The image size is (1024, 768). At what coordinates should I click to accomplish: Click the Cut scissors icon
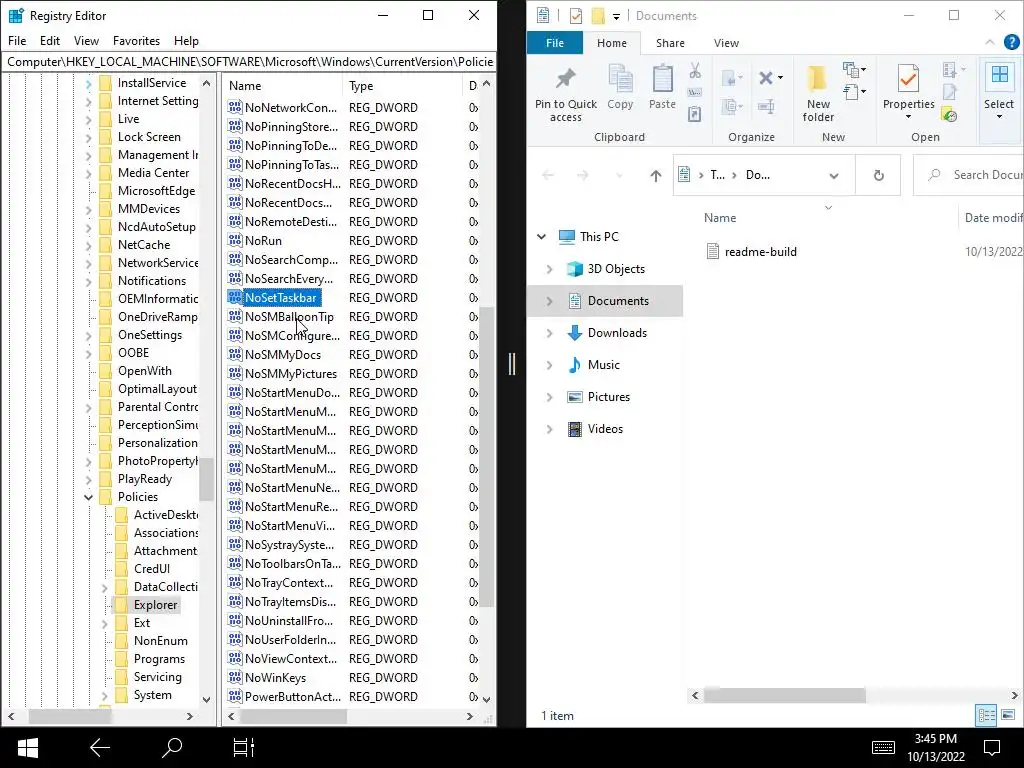(x=695, y=71)
